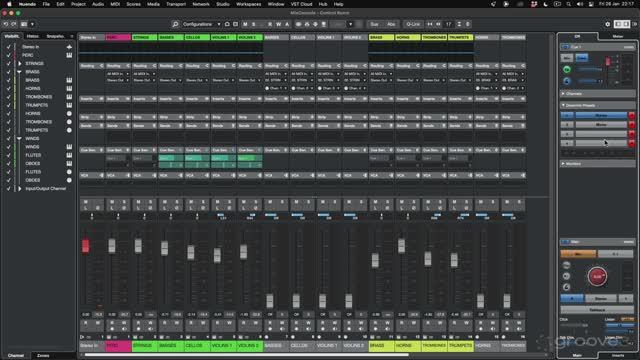Open the Inserts tab in Control Room
Viewport: 640px width, 360px height.
coord(618,356)
